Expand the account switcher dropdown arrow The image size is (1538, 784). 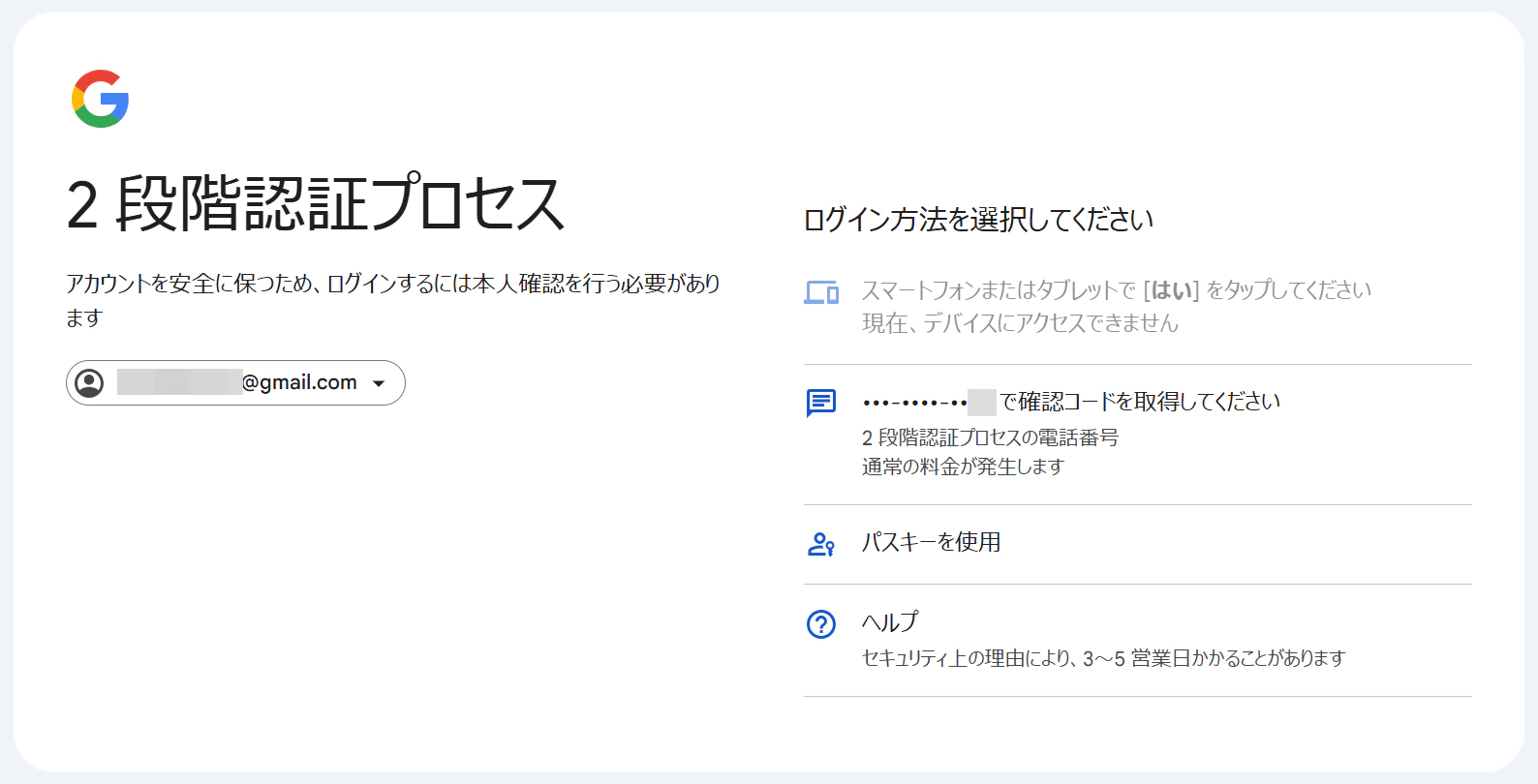(x=379, y=383)
